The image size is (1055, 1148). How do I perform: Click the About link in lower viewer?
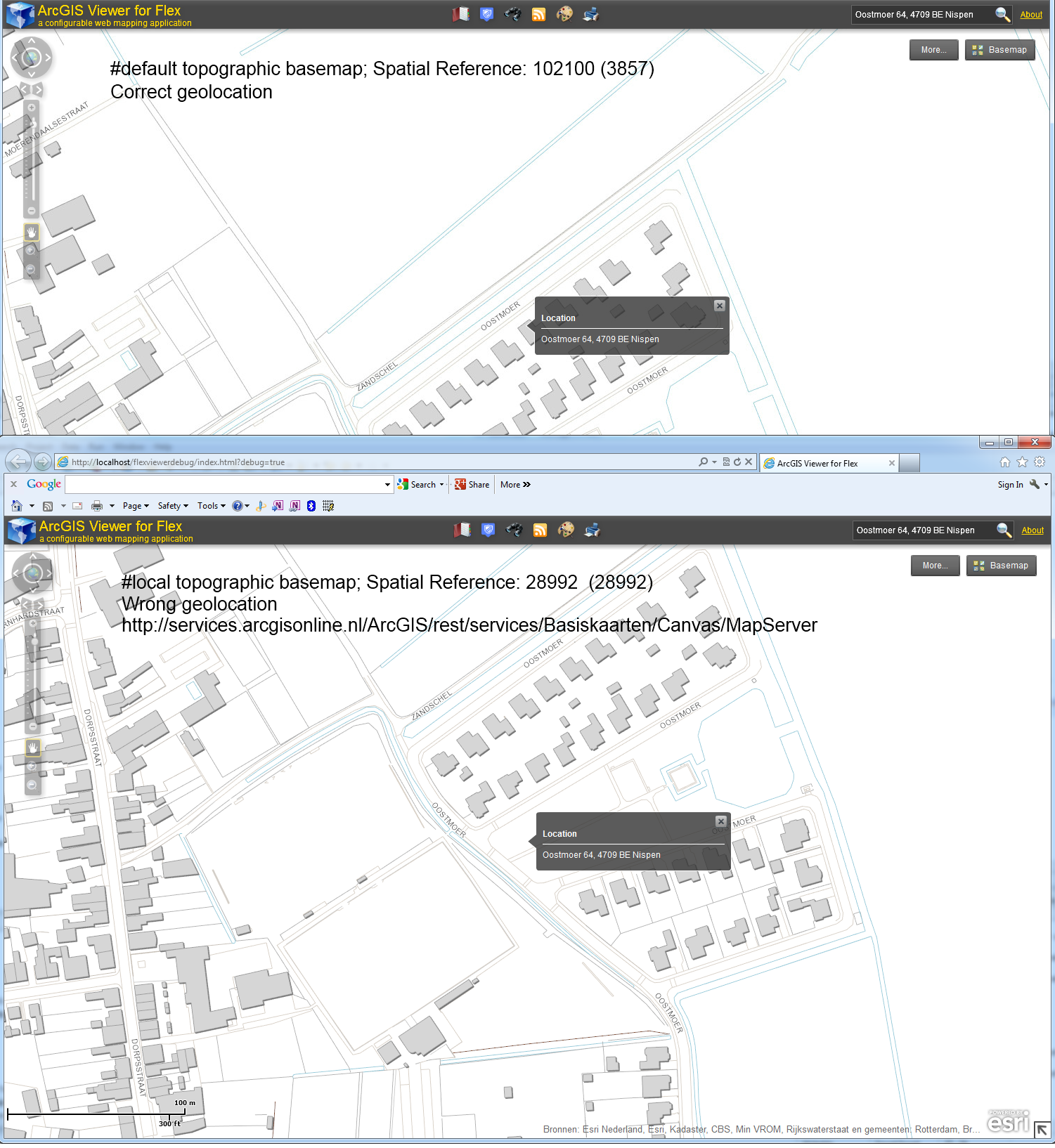point(1033,530)
